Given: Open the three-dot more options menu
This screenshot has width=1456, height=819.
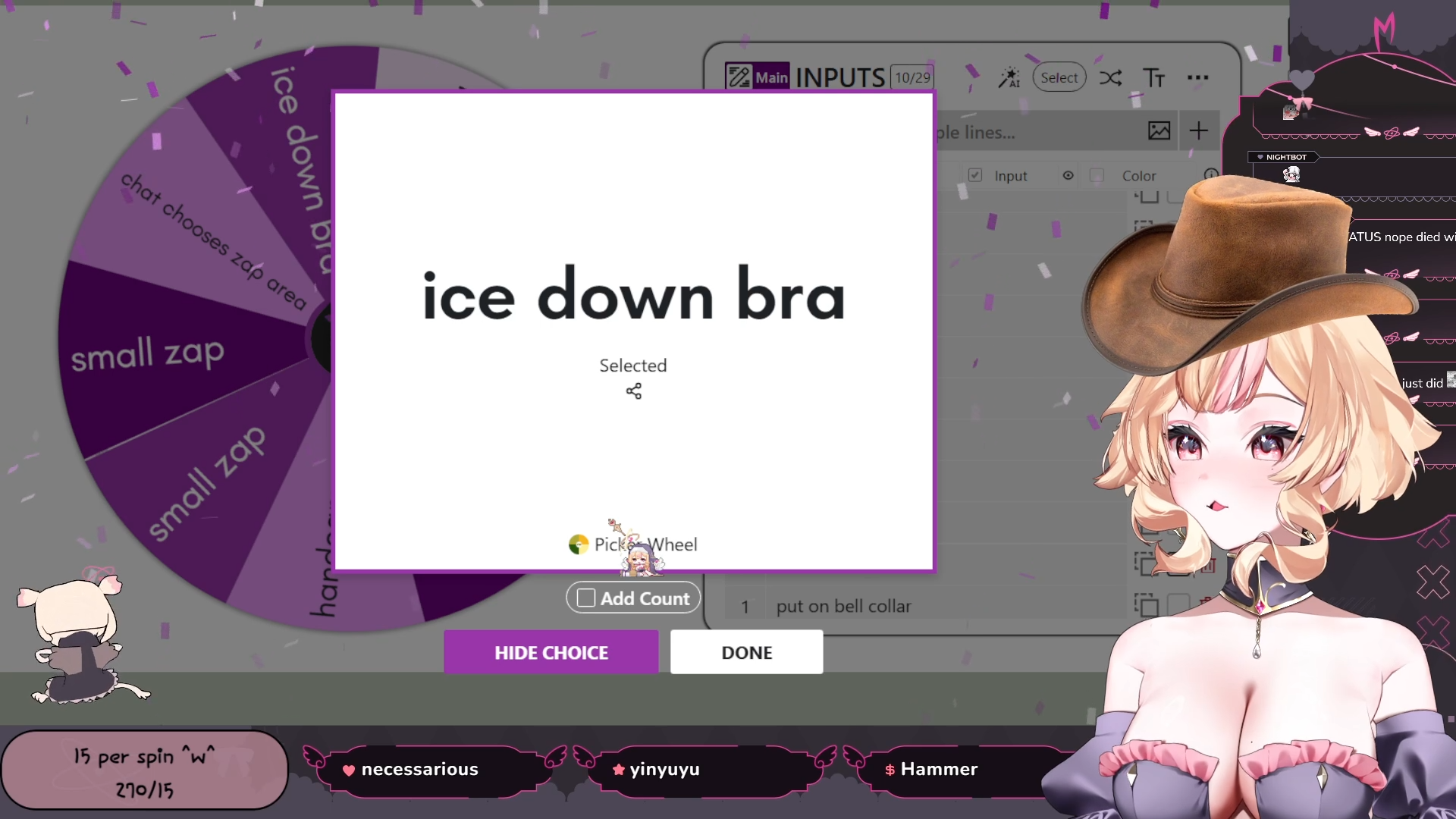Looking at the screenshot, I should pos(1198,77).
